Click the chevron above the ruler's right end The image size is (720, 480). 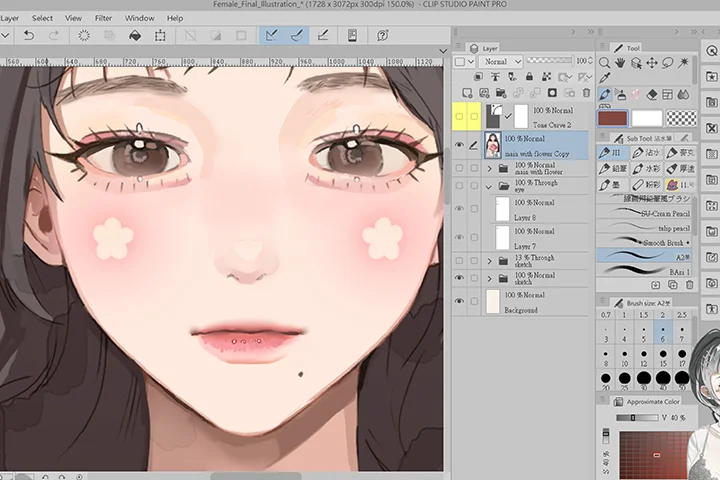(443, 51)
